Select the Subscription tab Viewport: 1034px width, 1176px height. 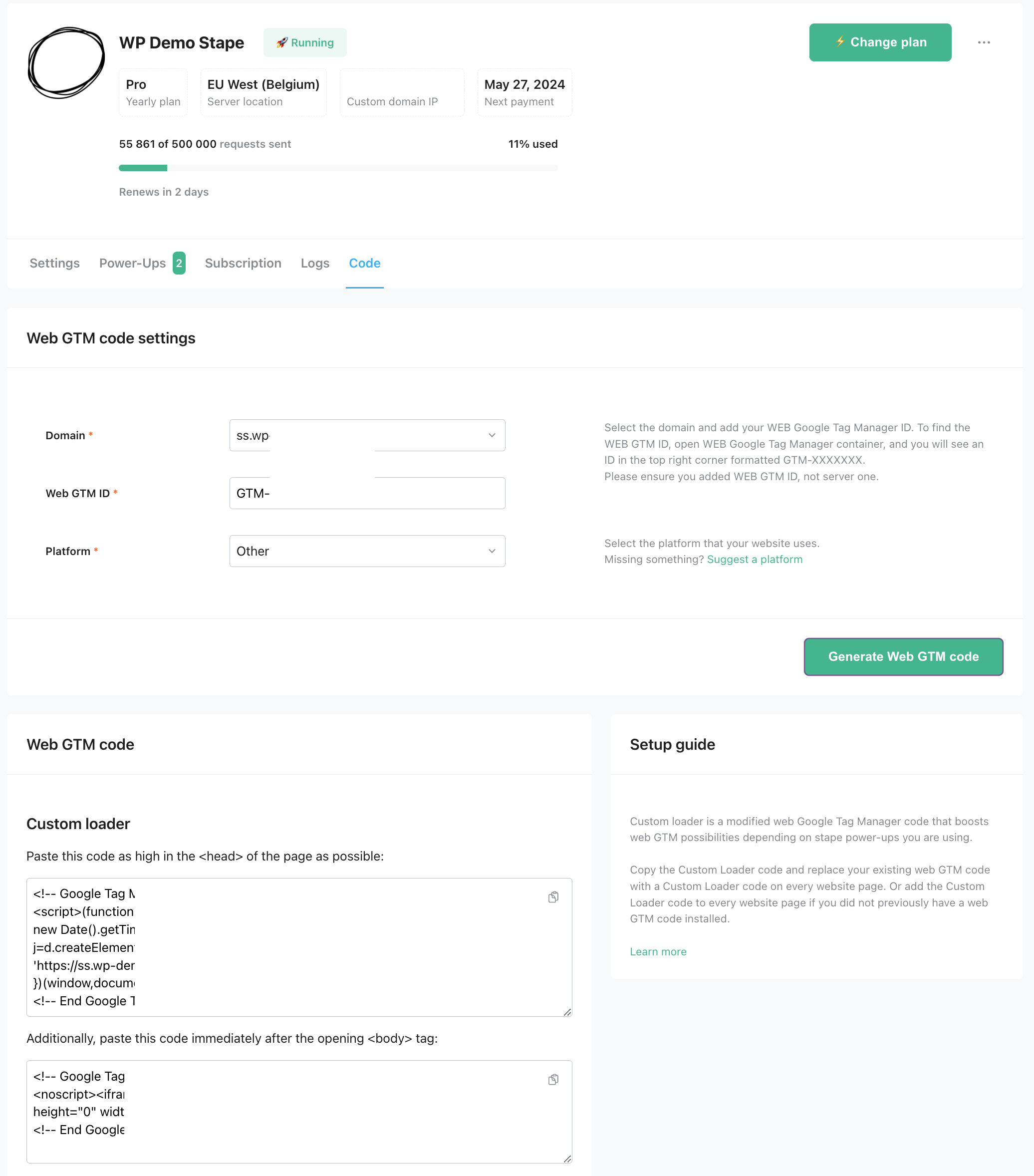243,263
